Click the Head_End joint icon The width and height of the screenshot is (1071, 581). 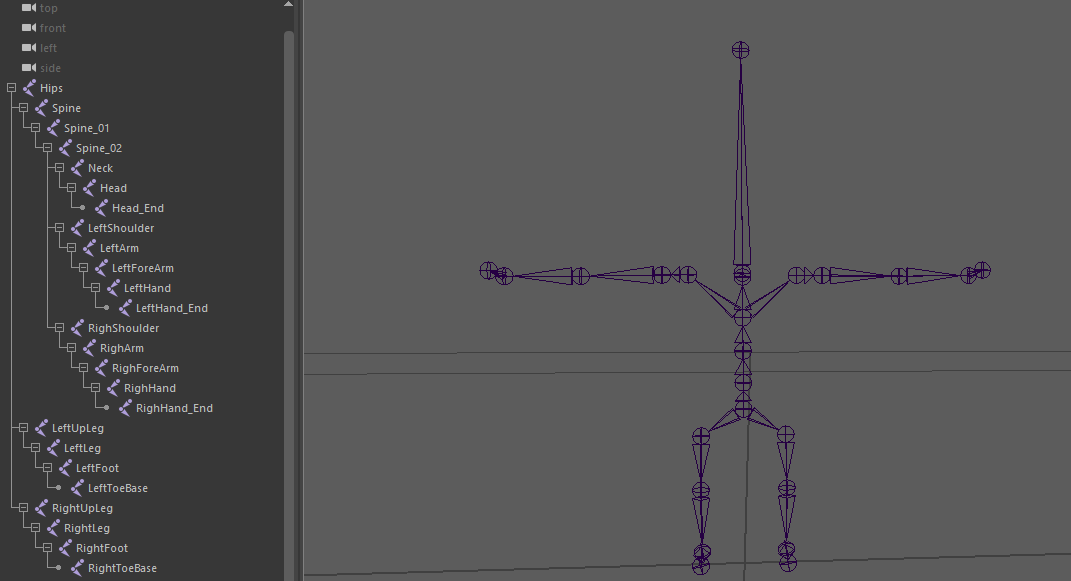click(x=101, y=208)
